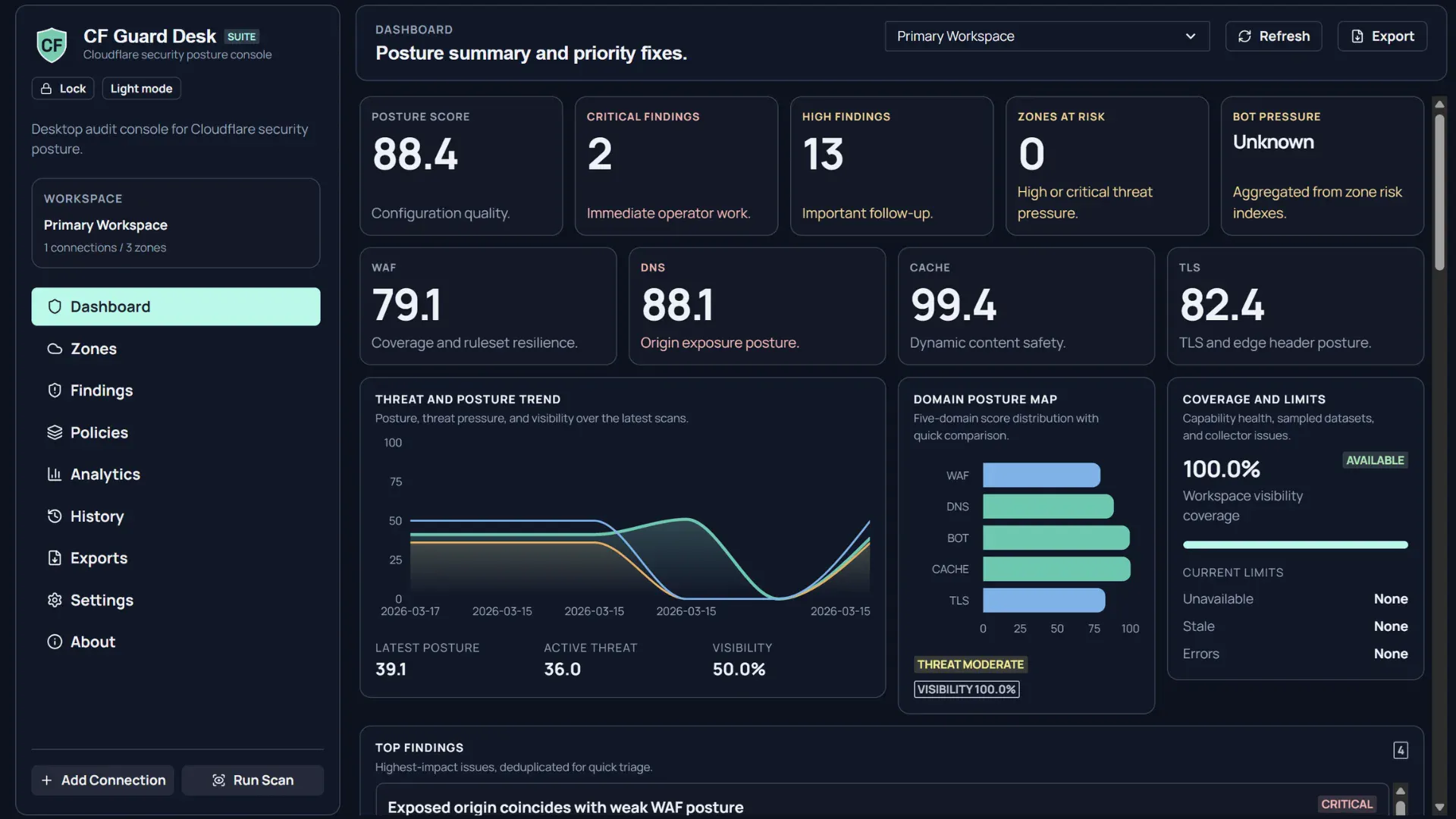Viewport: 1456px width, 819px height.
Task: Click the Export button
Action: 1382,36
